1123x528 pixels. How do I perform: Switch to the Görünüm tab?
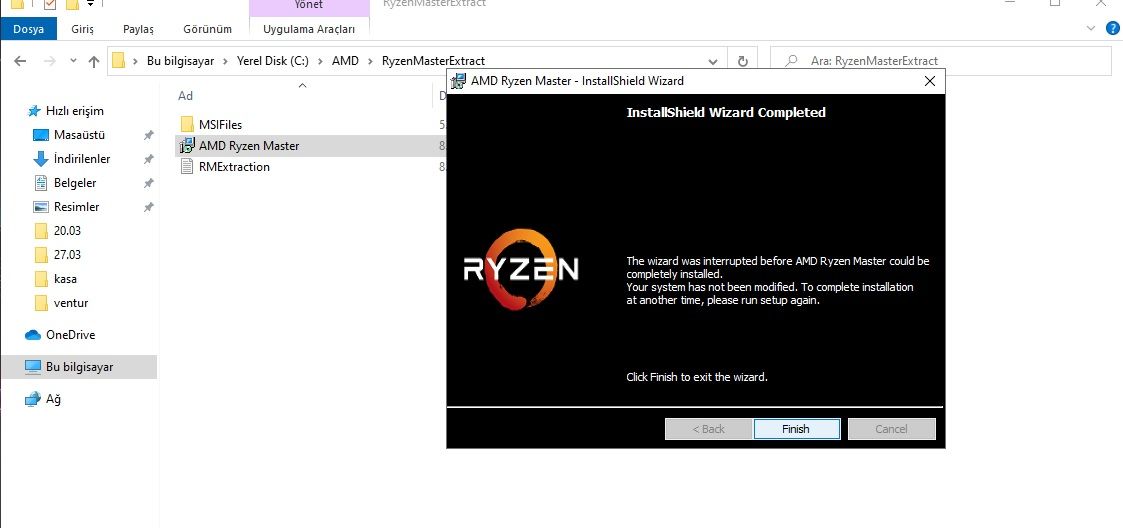tap(207, 29)
